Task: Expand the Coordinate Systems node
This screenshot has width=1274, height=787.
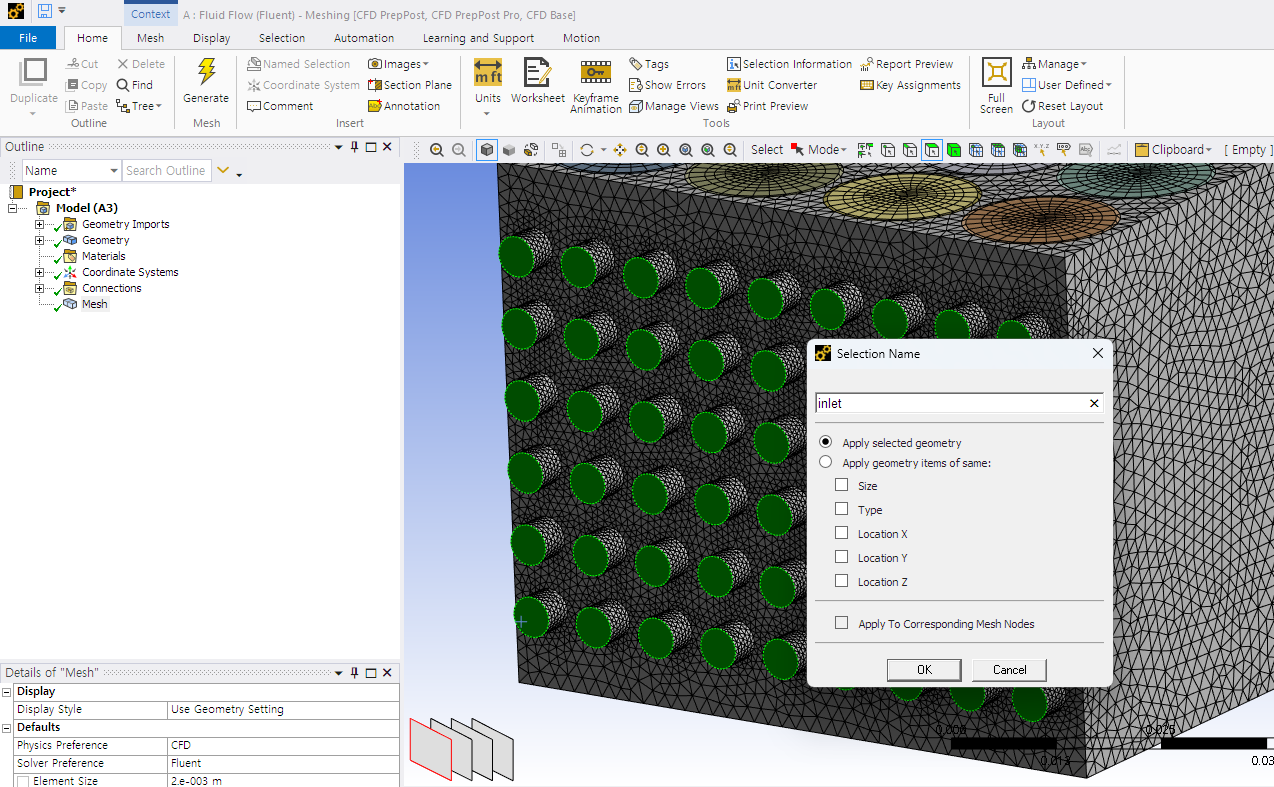Action: click(x=40, y=272)
